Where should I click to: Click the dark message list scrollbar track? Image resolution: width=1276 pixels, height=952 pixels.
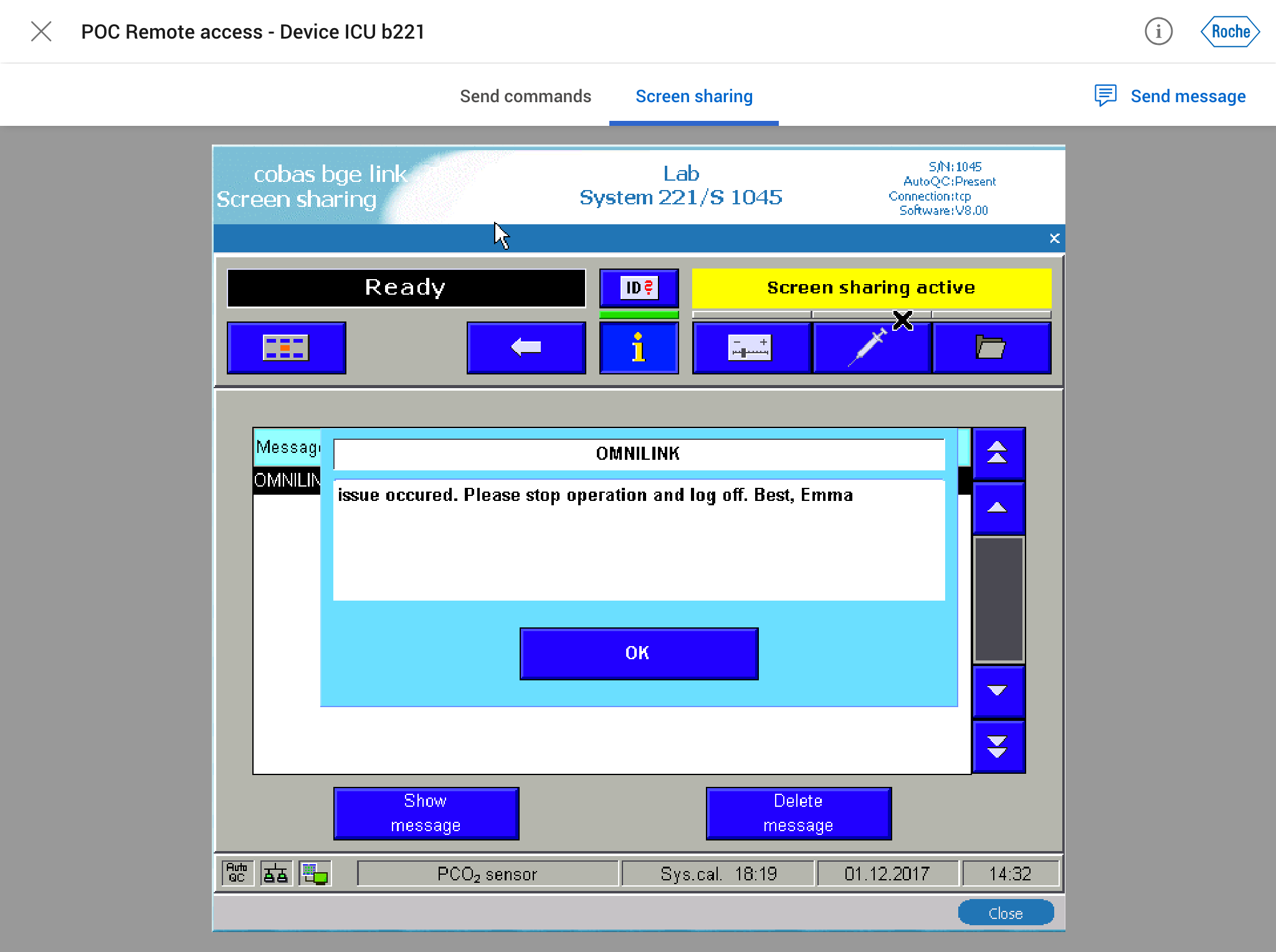click(x=998, y=599)
